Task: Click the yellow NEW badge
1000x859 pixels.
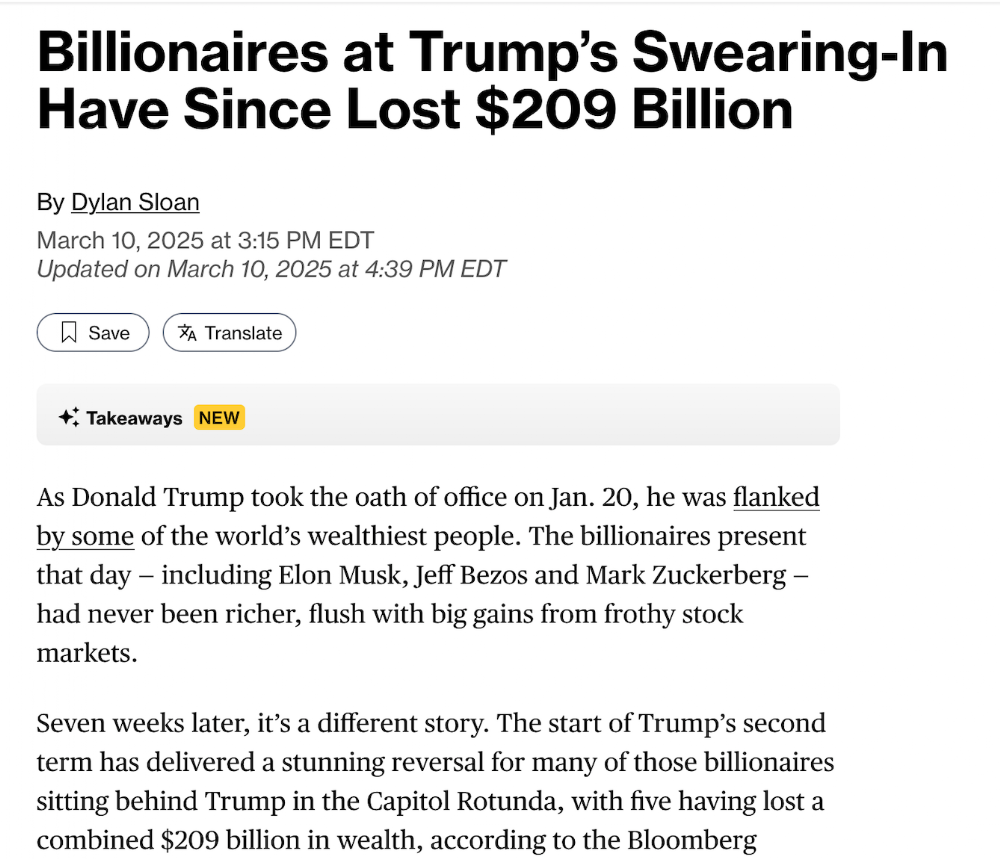Action: pyautogui.click(x=219, y=418)
